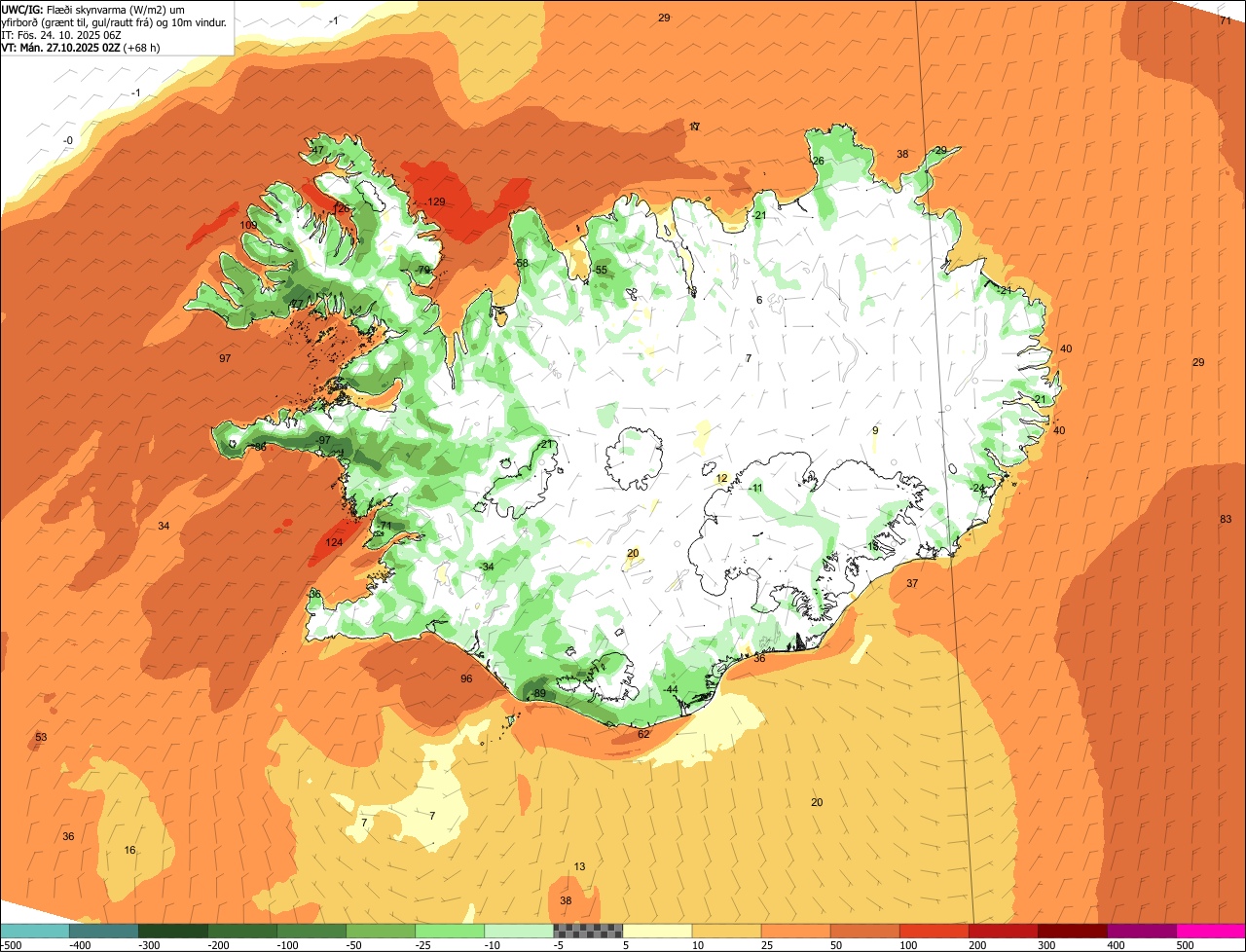Image resolution: width=1246 pixels, height=952 pixels.
Task: Pick the dark maroon 300 to 400 swatch
Action: tap(1072, 931)
